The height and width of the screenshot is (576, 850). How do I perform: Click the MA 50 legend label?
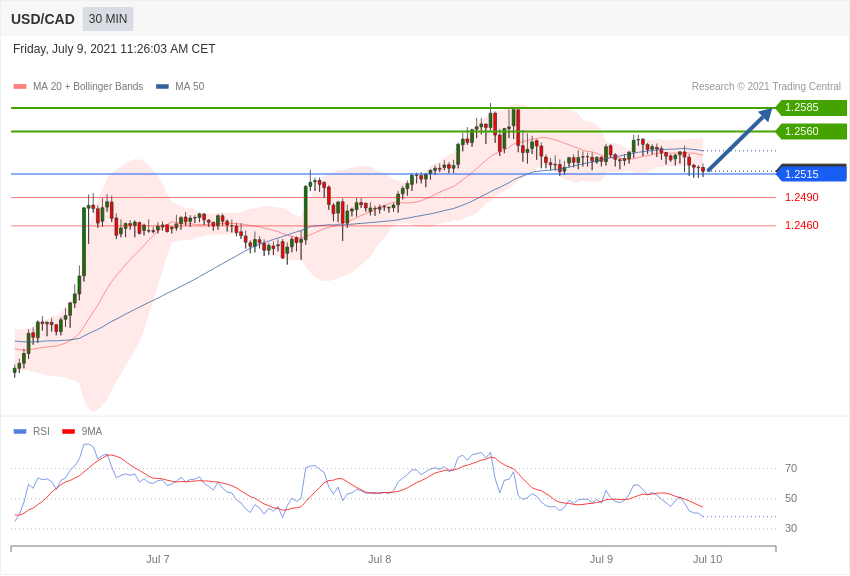click(190, 86)
